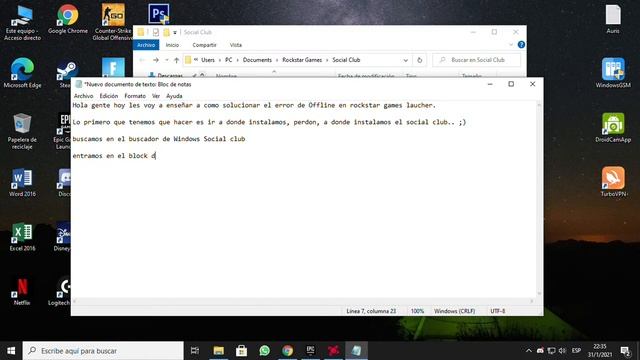The width and height of the screenshot is (640, 360).
Task: Click Explorer back arrow
Action: pyautogui.click(x=142, y=60)
